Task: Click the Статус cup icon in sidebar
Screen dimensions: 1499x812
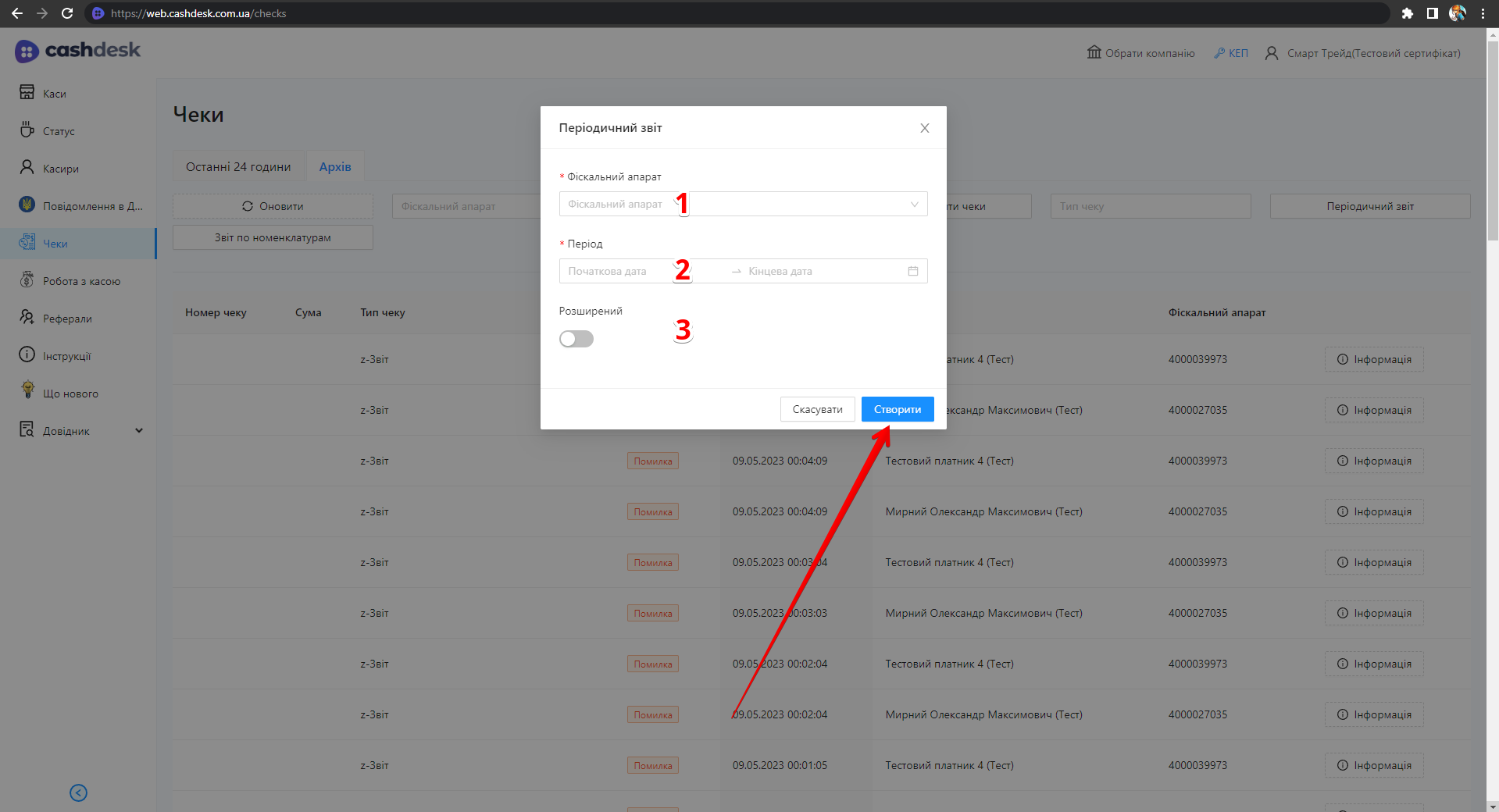Action: 27,130
